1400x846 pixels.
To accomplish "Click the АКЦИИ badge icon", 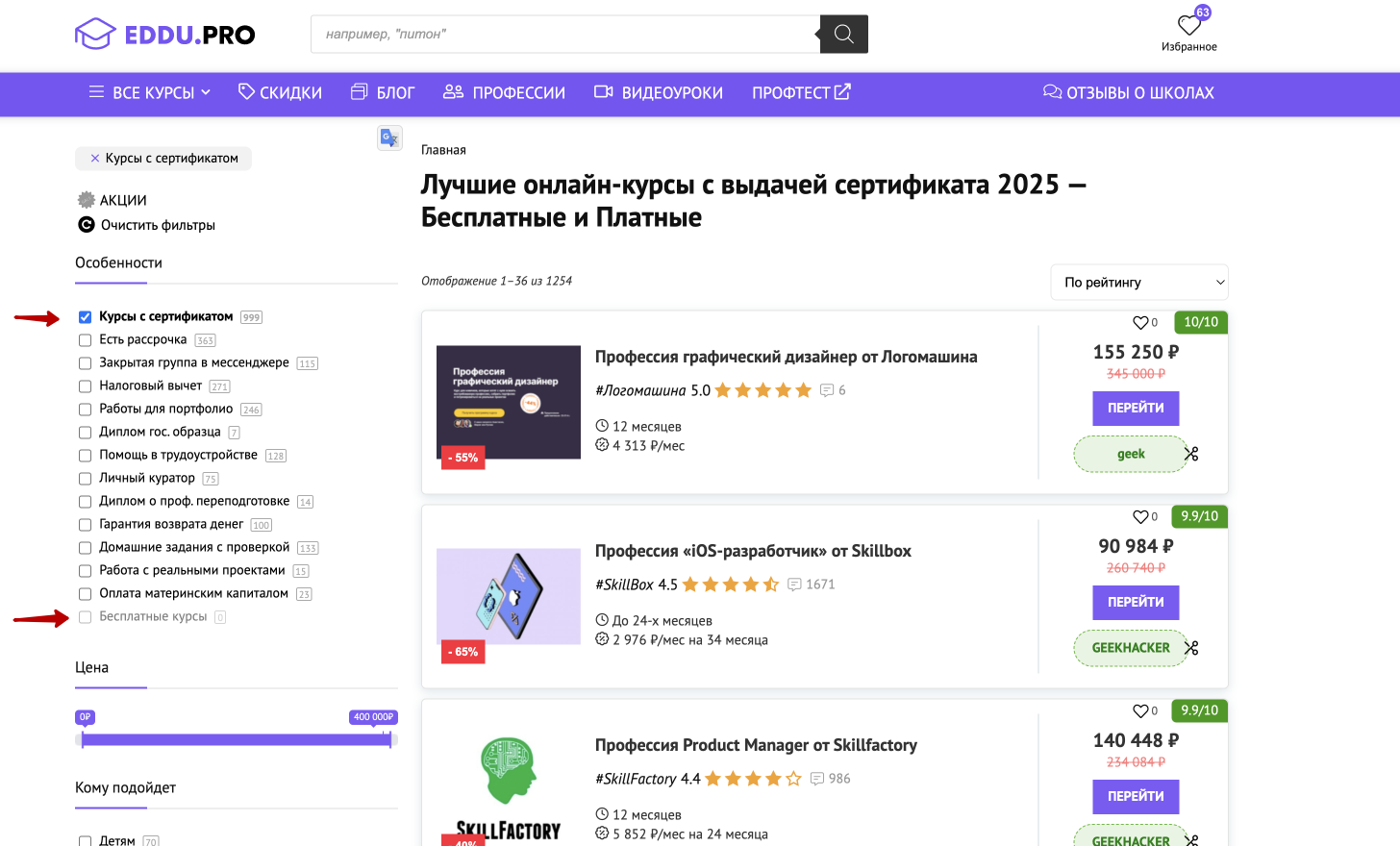I will tap(87, 200).
